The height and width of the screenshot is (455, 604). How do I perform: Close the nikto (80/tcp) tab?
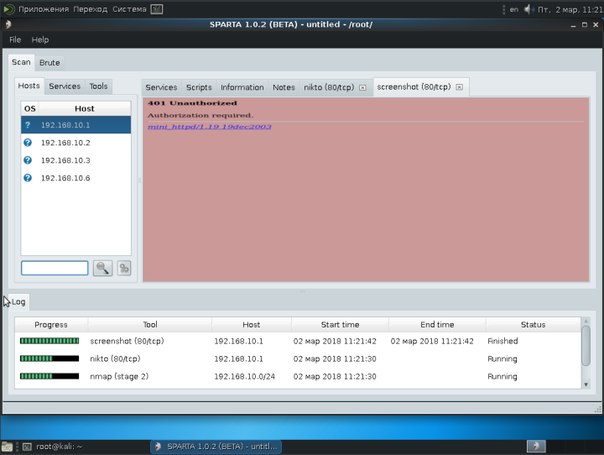(362, 88)
